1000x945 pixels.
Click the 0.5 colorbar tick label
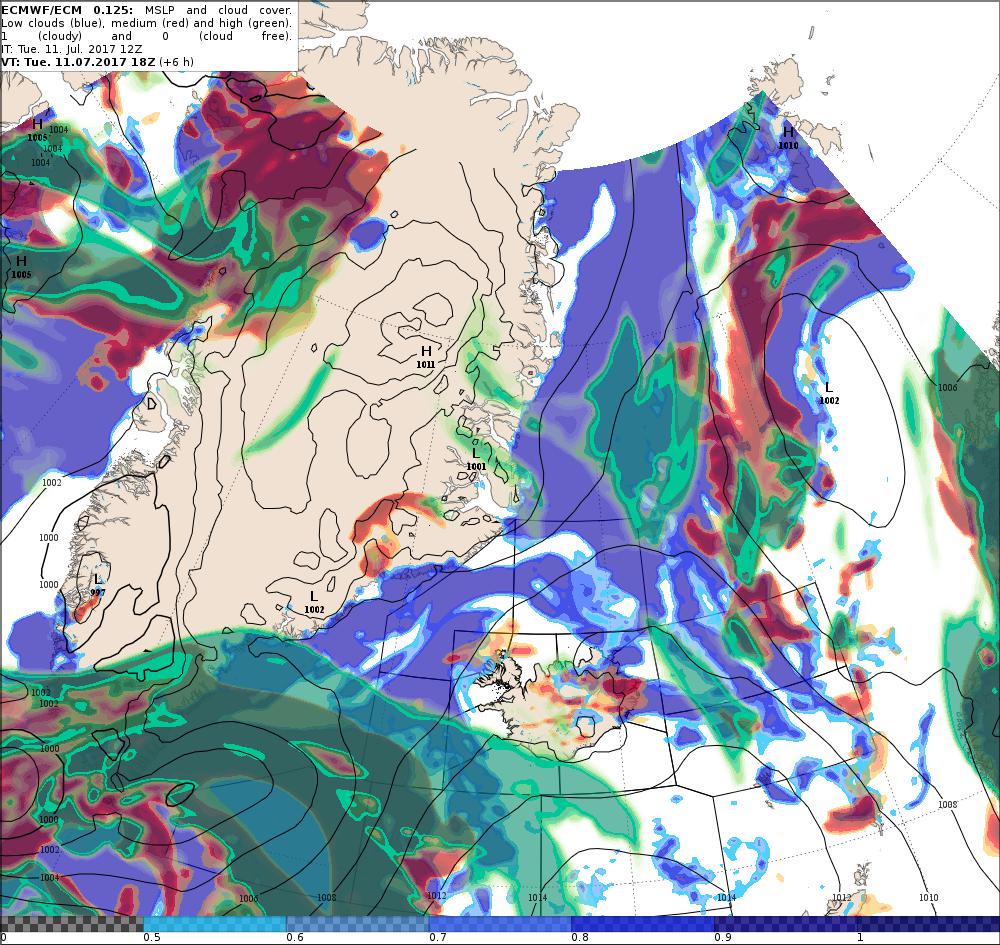tap(152, 937)
